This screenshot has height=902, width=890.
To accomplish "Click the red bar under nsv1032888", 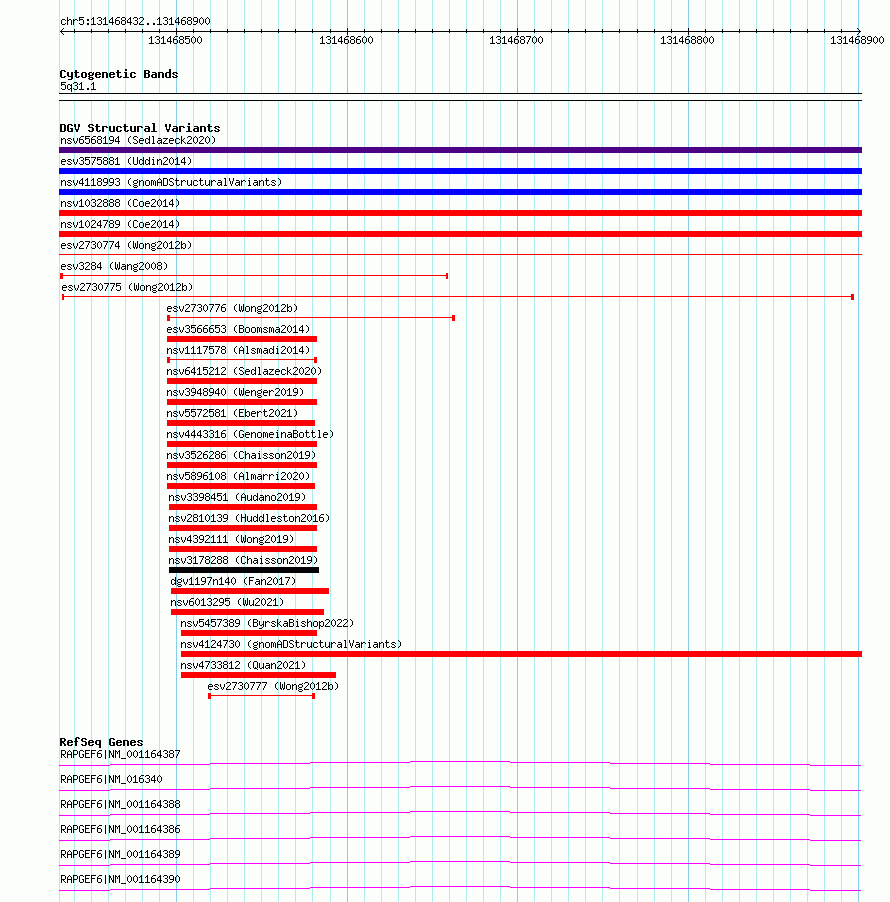I will pos(460,213).
